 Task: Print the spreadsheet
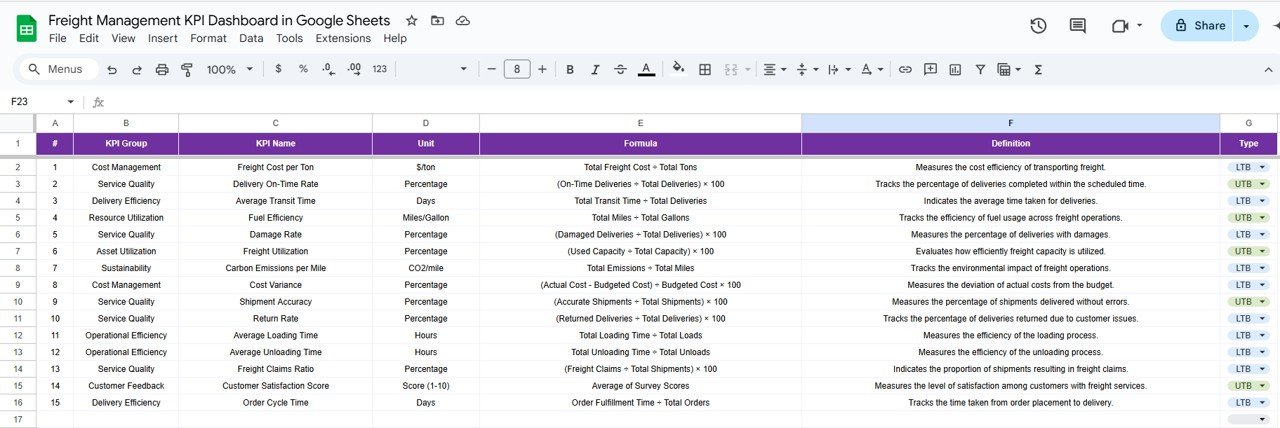click(161, 69)
